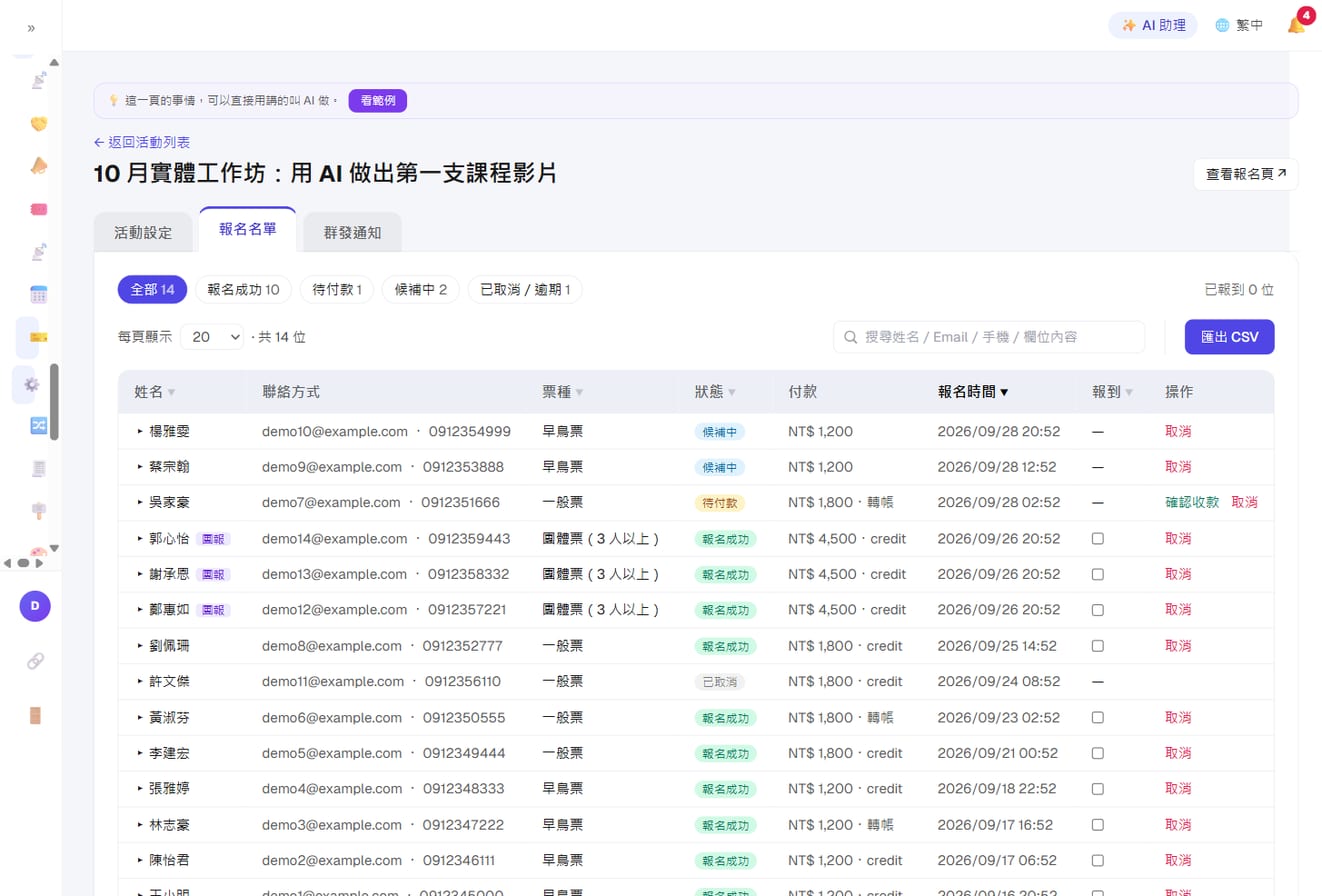This screenshot has height=896, width=1322.
Task: Click the chain link icon in the sidebar
Action: (x=35, y=661)
